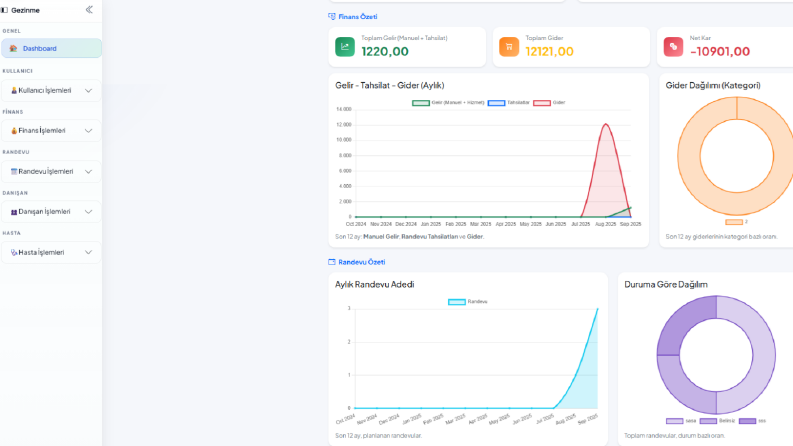Toggle Randevu legend in monthly chart
The image size is (793, 446).
pyautogui.click(x=468, y=302)
